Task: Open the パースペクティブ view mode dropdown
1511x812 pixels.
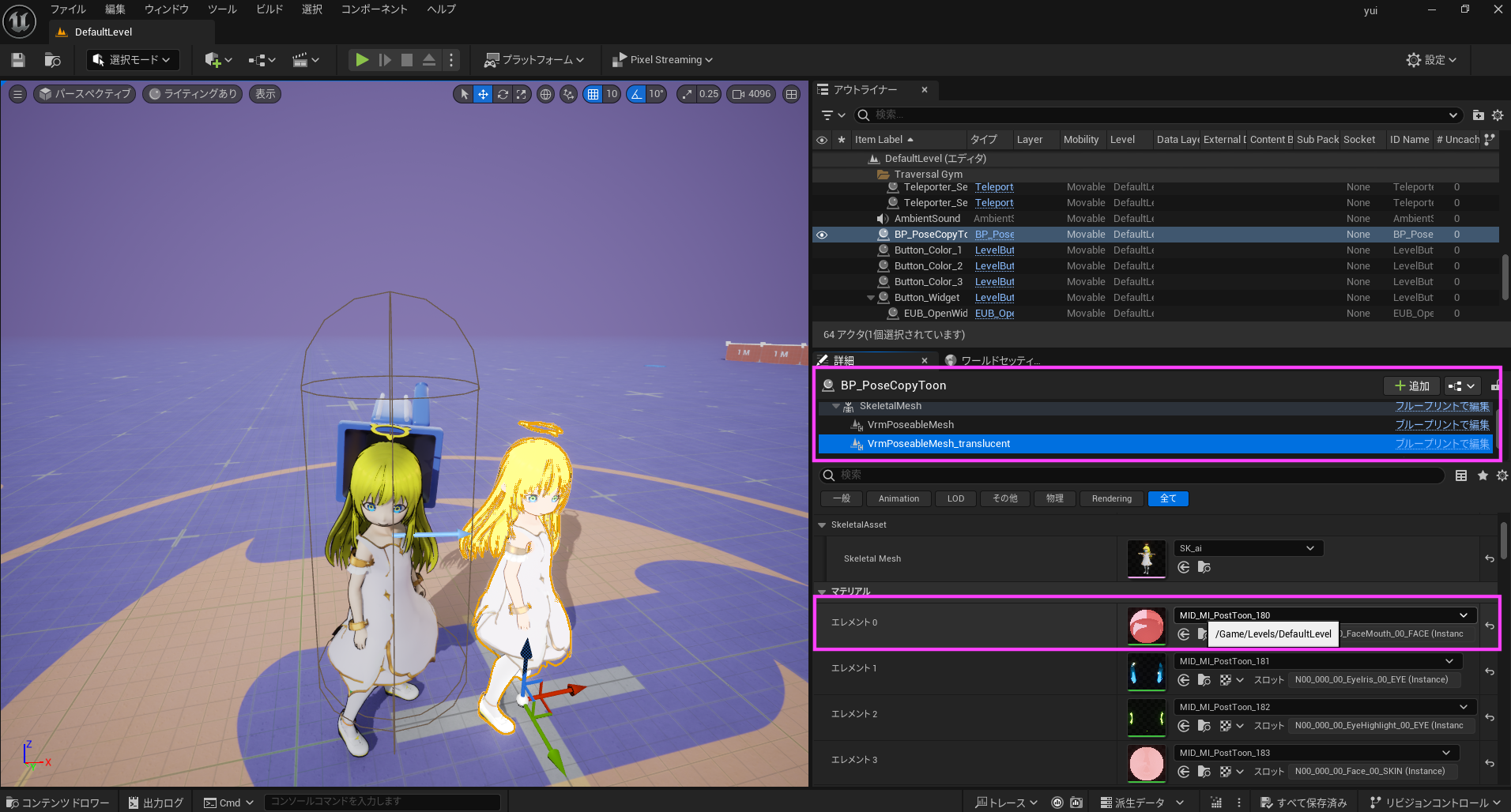Action: pos(85,94)
